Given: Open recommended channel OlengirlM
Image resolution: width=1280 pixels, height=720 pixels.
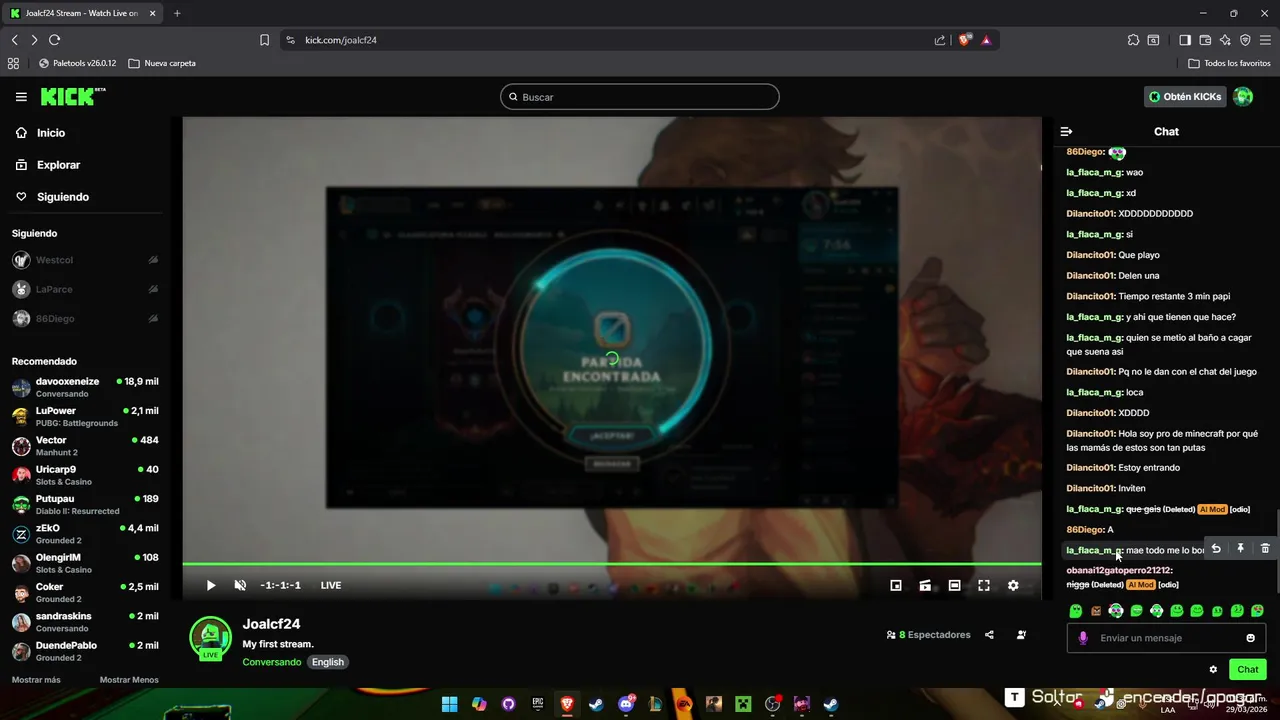Looking at the screenshot, I should (85, 563).
